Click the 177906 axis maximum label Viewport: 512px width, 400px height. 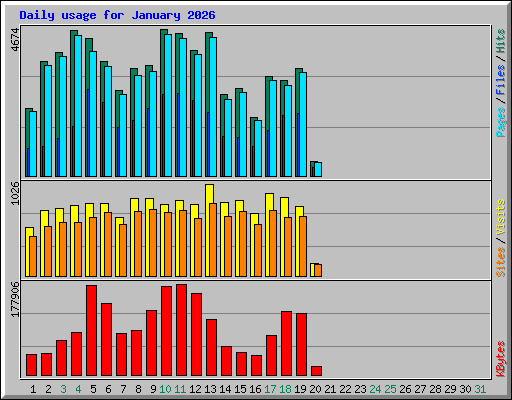point(15,299)
